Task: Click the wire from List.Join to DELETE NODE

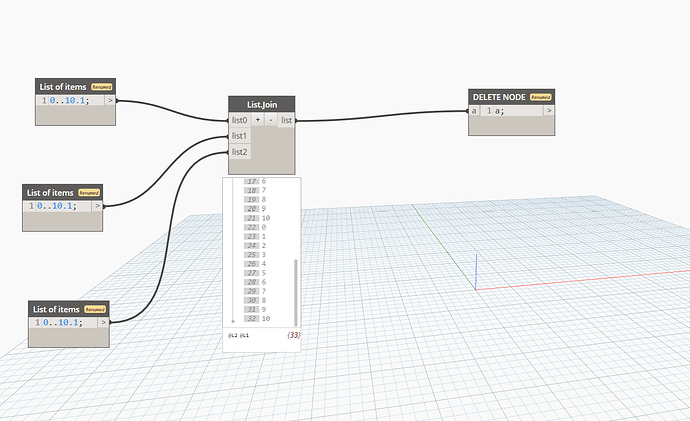Action: click(x=382, y=116)
